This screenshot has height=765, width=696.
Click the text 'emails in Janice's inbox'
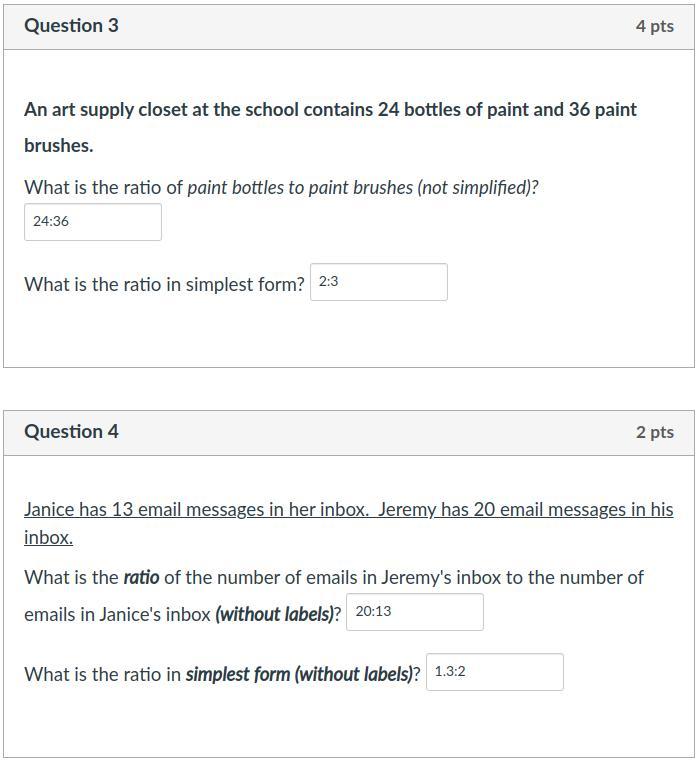pyautogui.click(x=117, y=614)
